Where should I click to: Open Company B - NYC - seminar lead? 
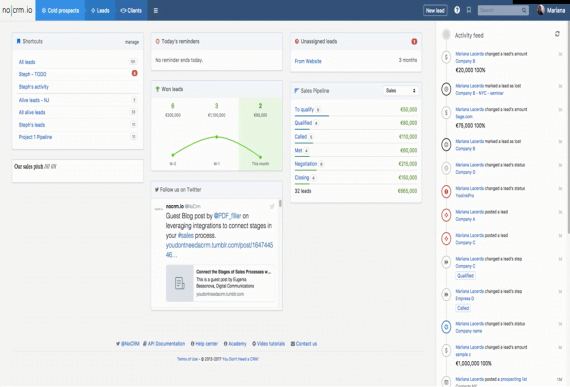pyautogui.click(x=479, y=93)
